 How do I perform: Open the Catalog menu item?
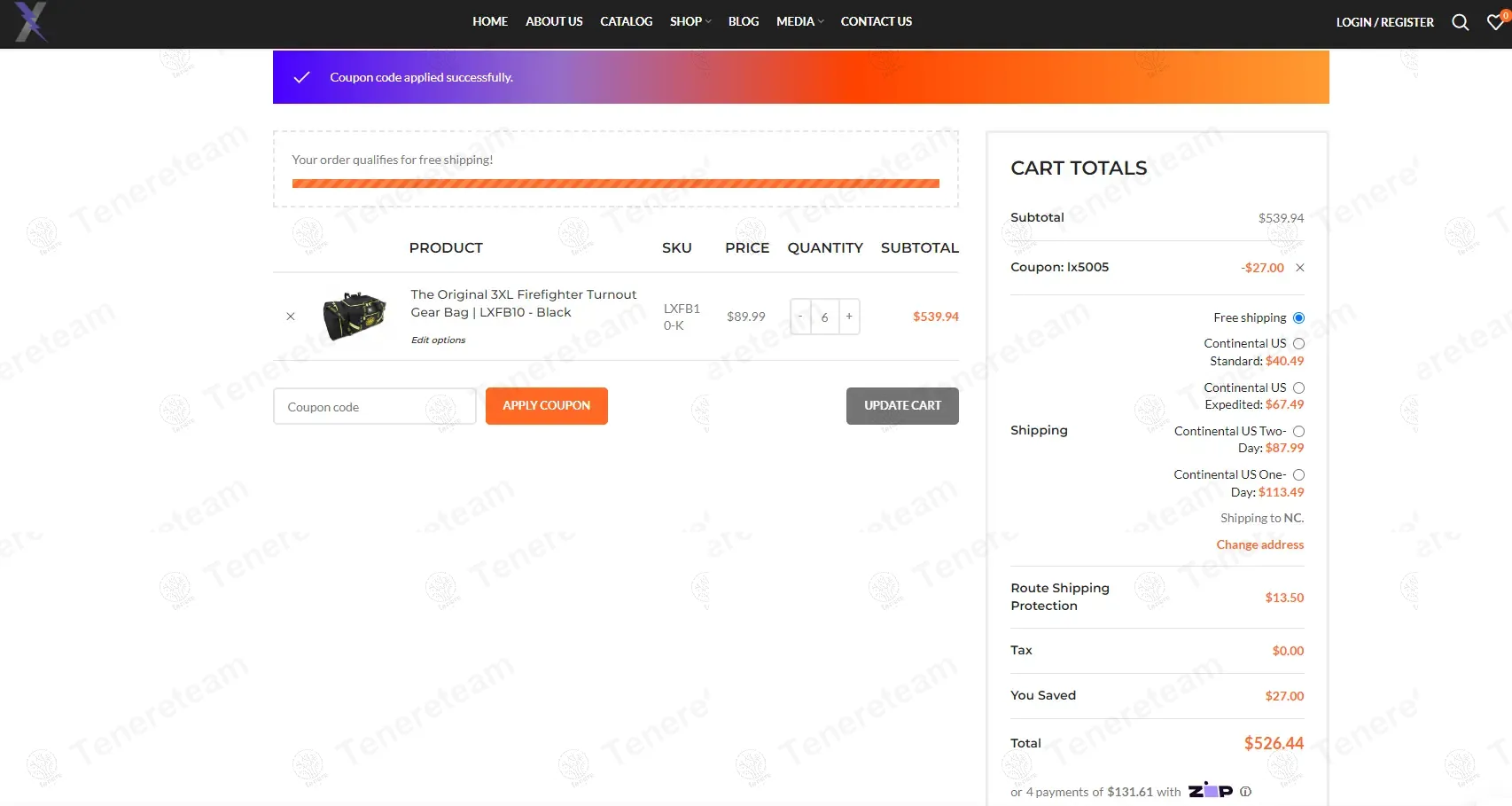pyautogui.click(x=626, y=21)
